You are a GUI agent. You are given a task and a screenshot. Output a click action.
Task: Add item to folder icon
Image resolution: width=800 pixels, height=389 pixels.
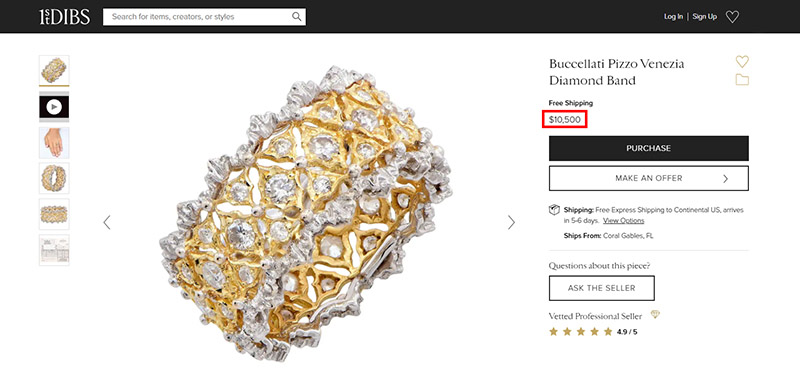coord(742,80)
